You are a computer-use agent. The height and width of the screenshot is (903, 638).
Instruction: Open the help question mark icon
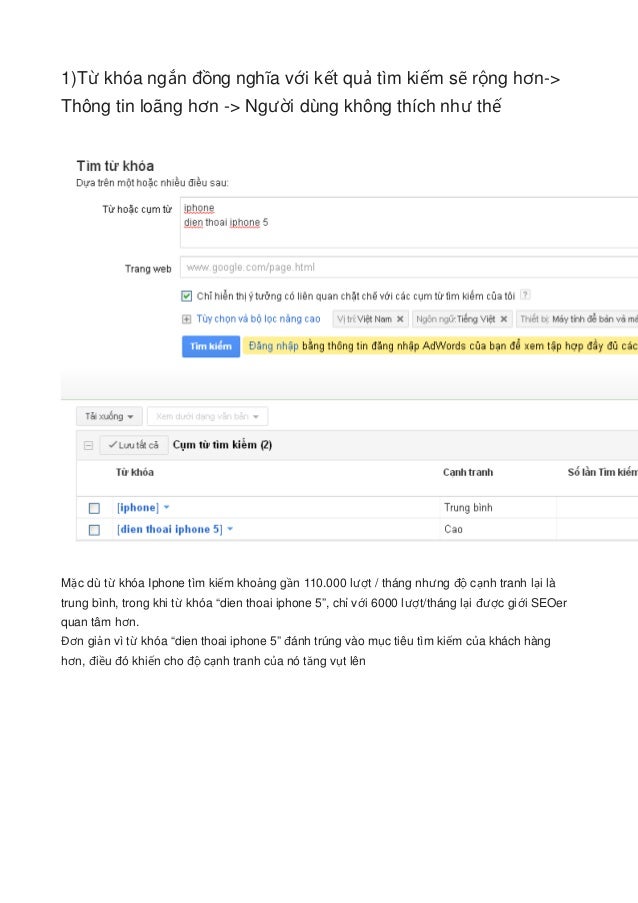pyautogui.click(x=525, y=295)
